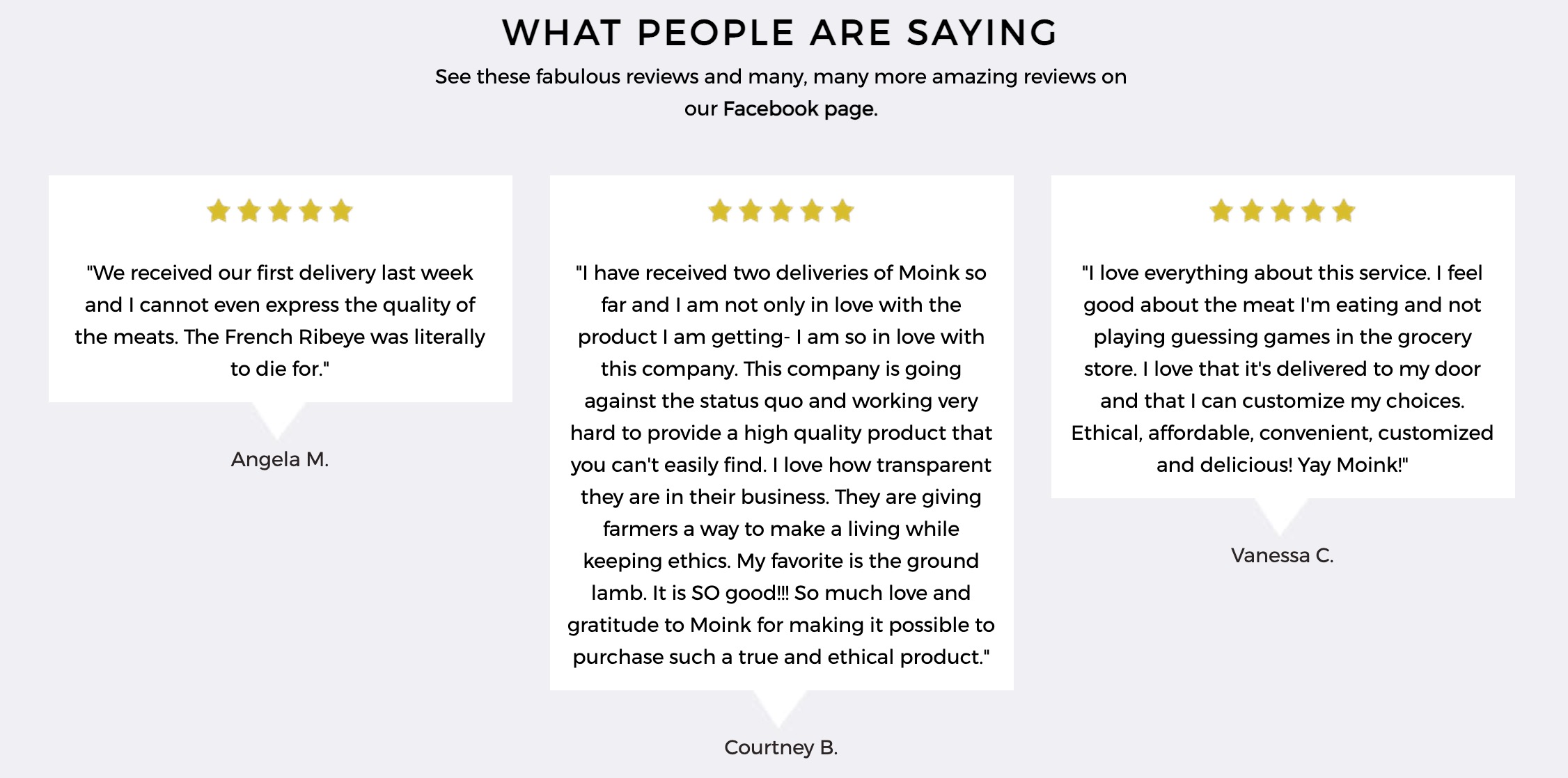
Task: Click Courtney's ground lamb review text
Action: click(781, 465)
